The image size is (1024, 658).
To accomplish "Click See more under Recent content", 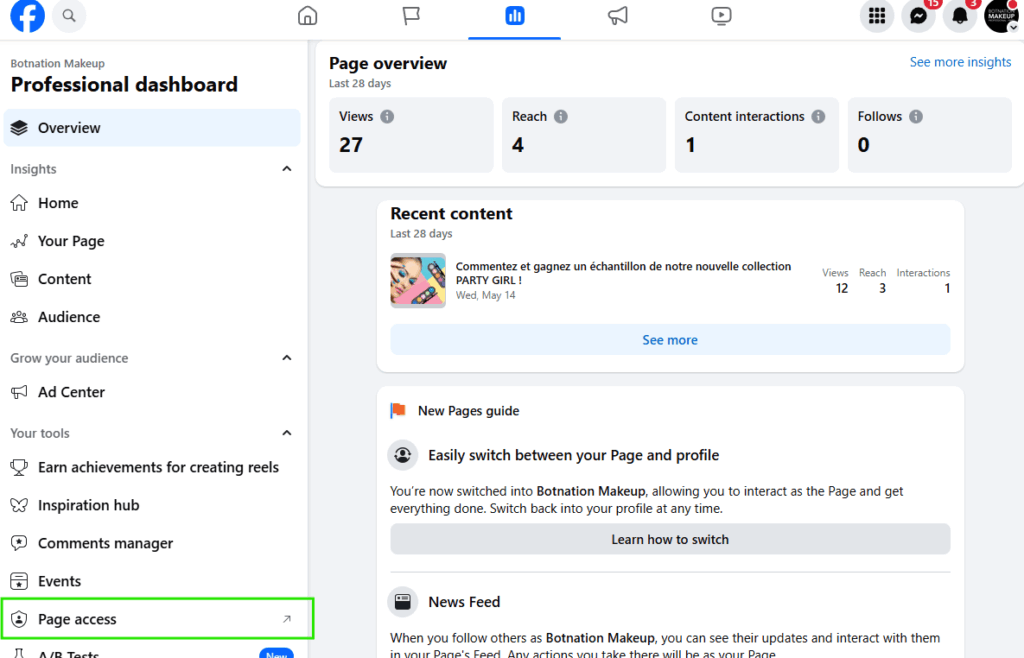I will click(670, 340).
